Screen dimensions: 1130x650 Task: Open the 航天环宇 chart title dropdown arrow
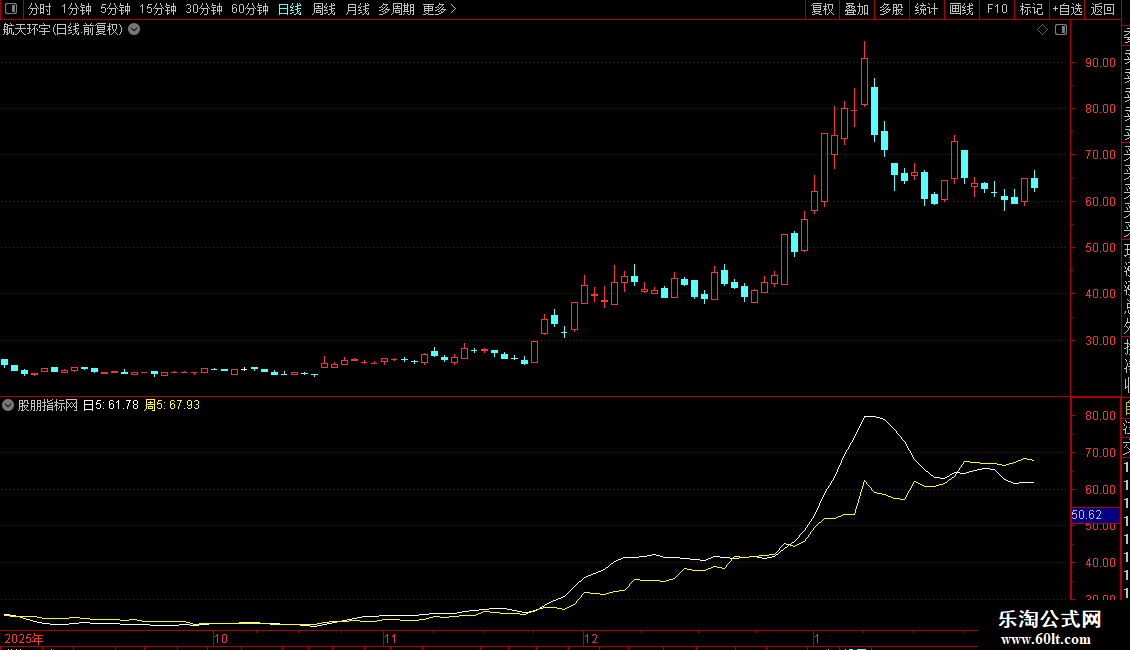click(134, 30)
